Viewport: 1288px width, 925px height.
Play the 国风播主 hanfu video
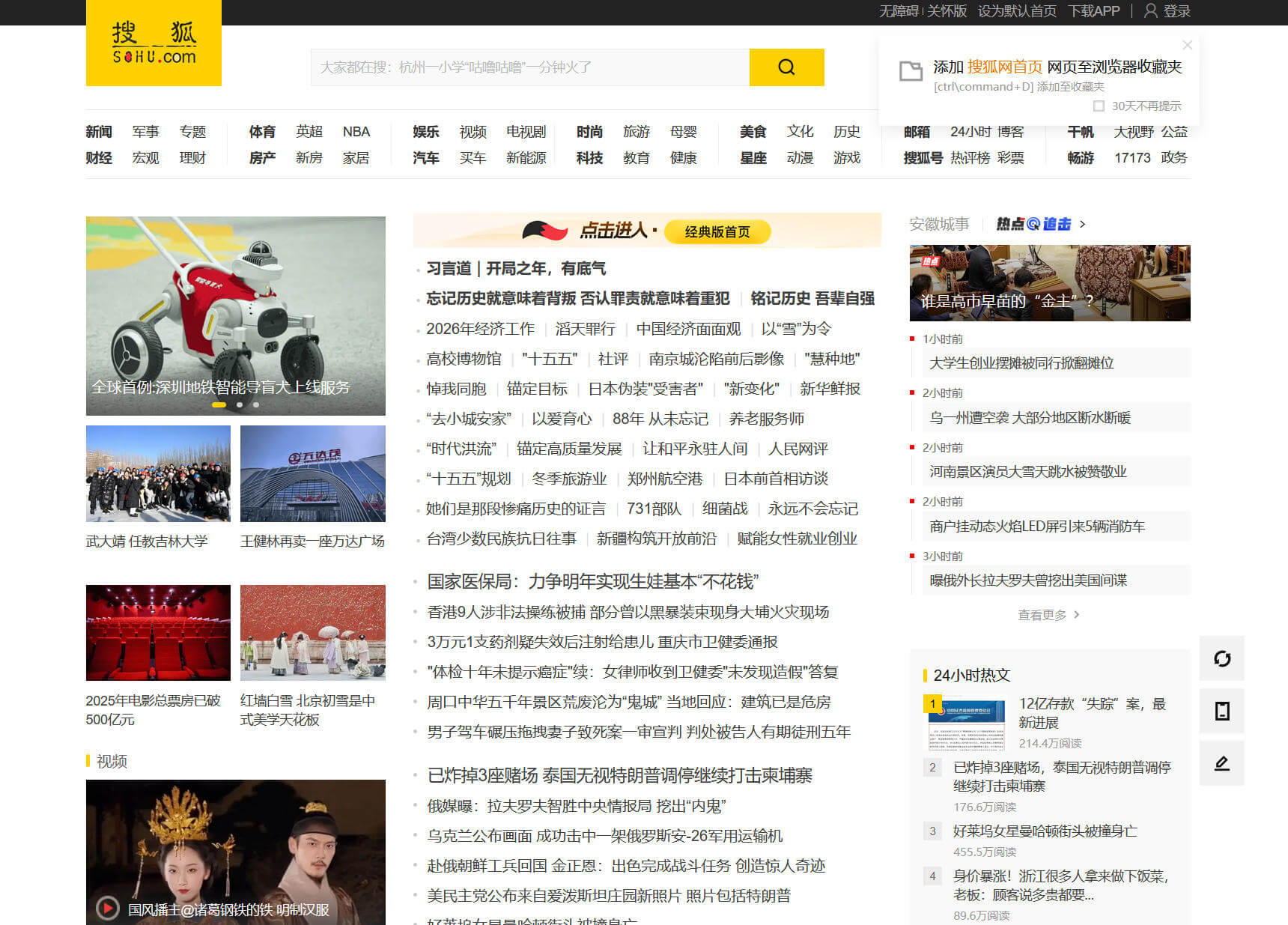(x=106, y=908)
